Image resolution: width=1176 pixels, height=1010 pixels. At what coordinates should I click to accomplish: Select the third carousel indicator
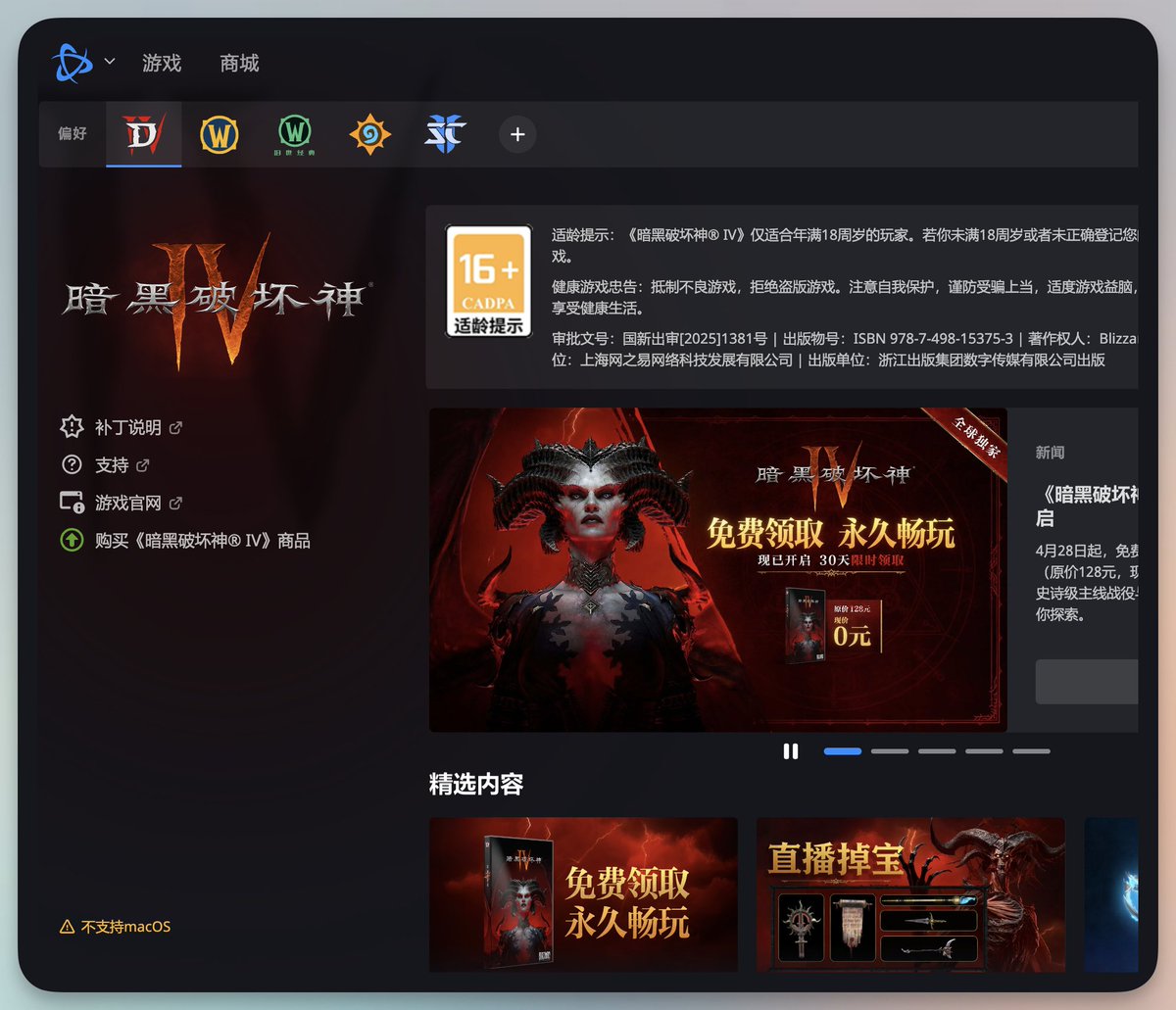coord(937,751)
